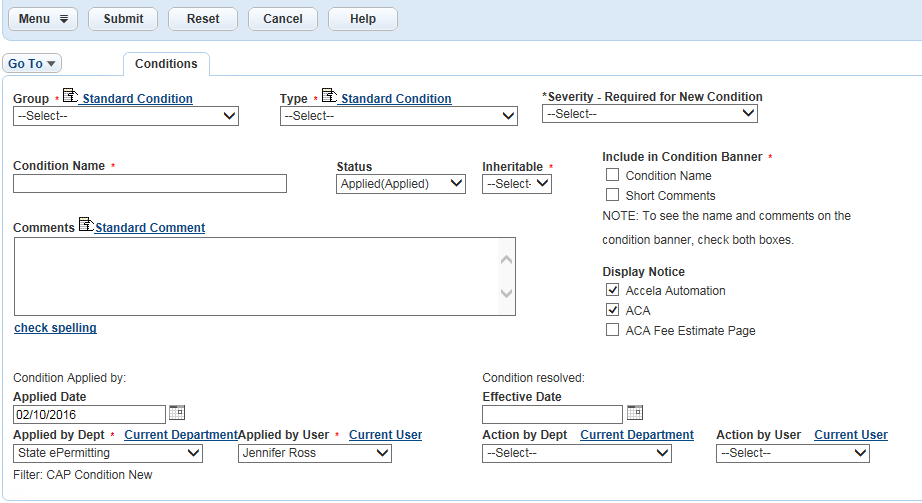
Task: Click the Standard Comment lookup icon
Action: pos(85,225)
